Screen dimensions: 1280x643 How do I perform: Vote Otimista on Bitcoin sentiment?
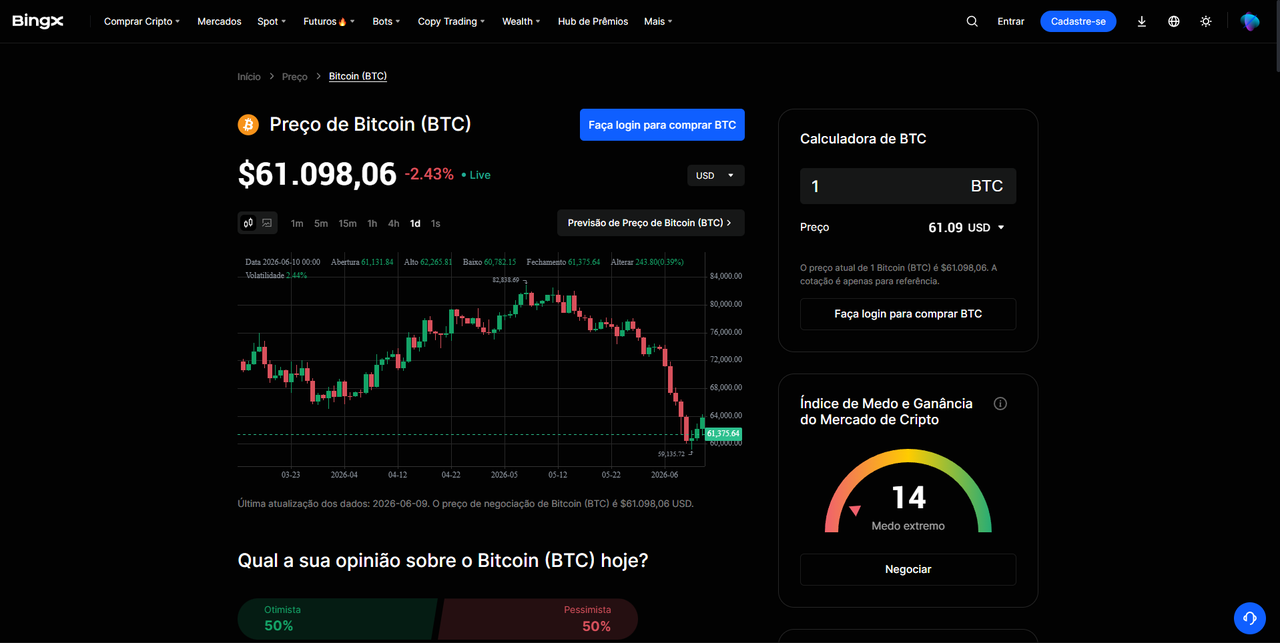(x=337, y=619)
